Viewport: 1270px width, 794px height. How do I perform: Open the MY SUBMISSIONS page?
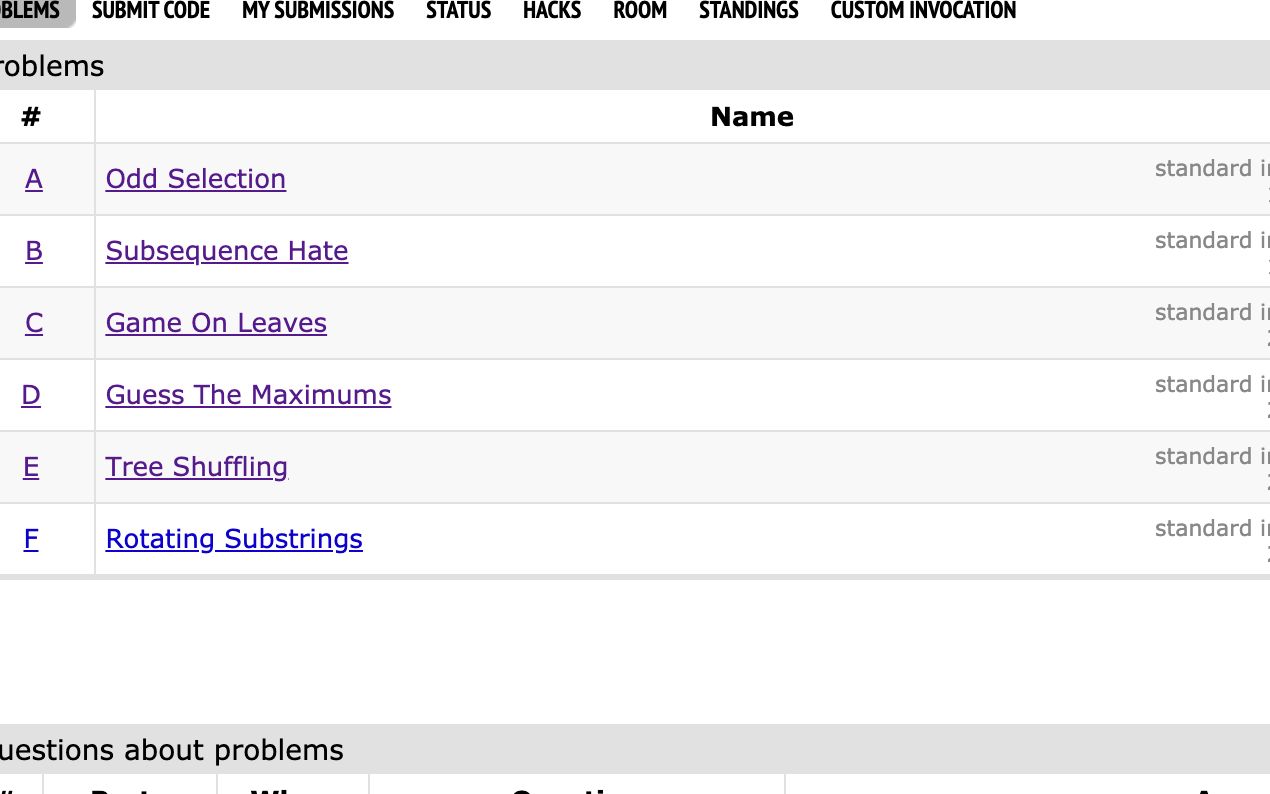coord(317,11)
